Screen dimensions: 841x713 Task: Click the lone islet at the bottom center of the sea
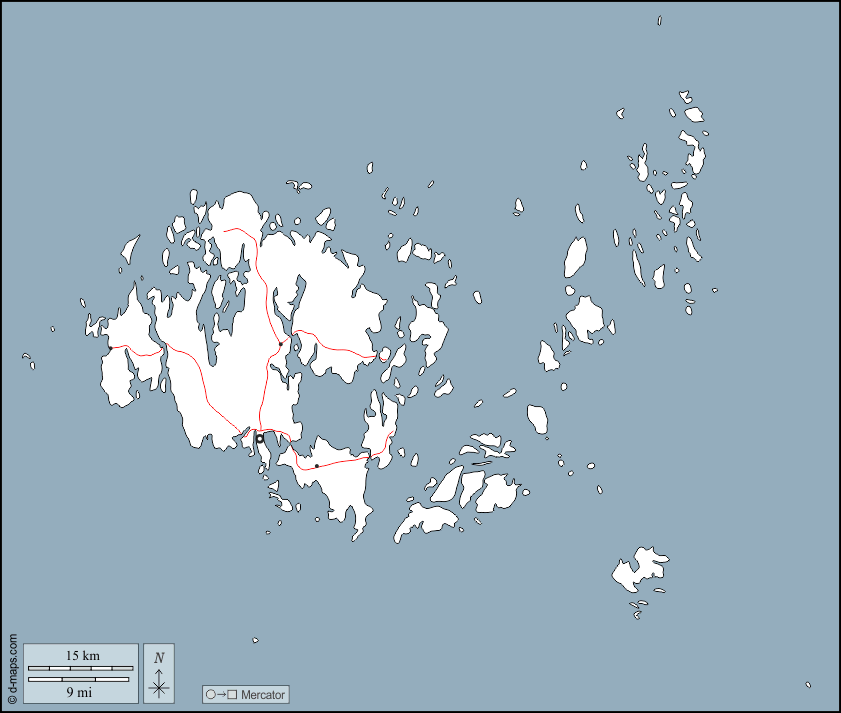[x=256, y=640]
